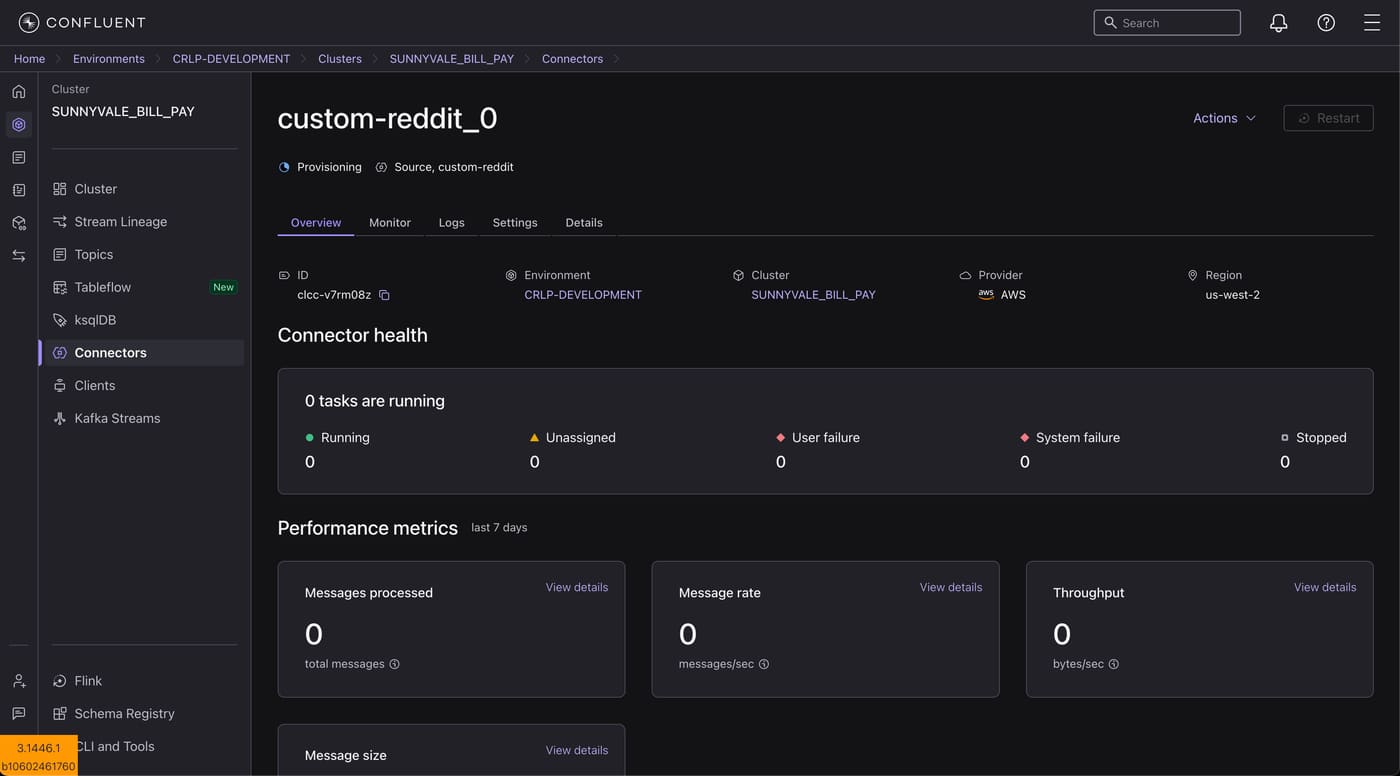This screenshot has width=1400, height=776.
Task: Click into the Search field
Action: click(1167, 23)
